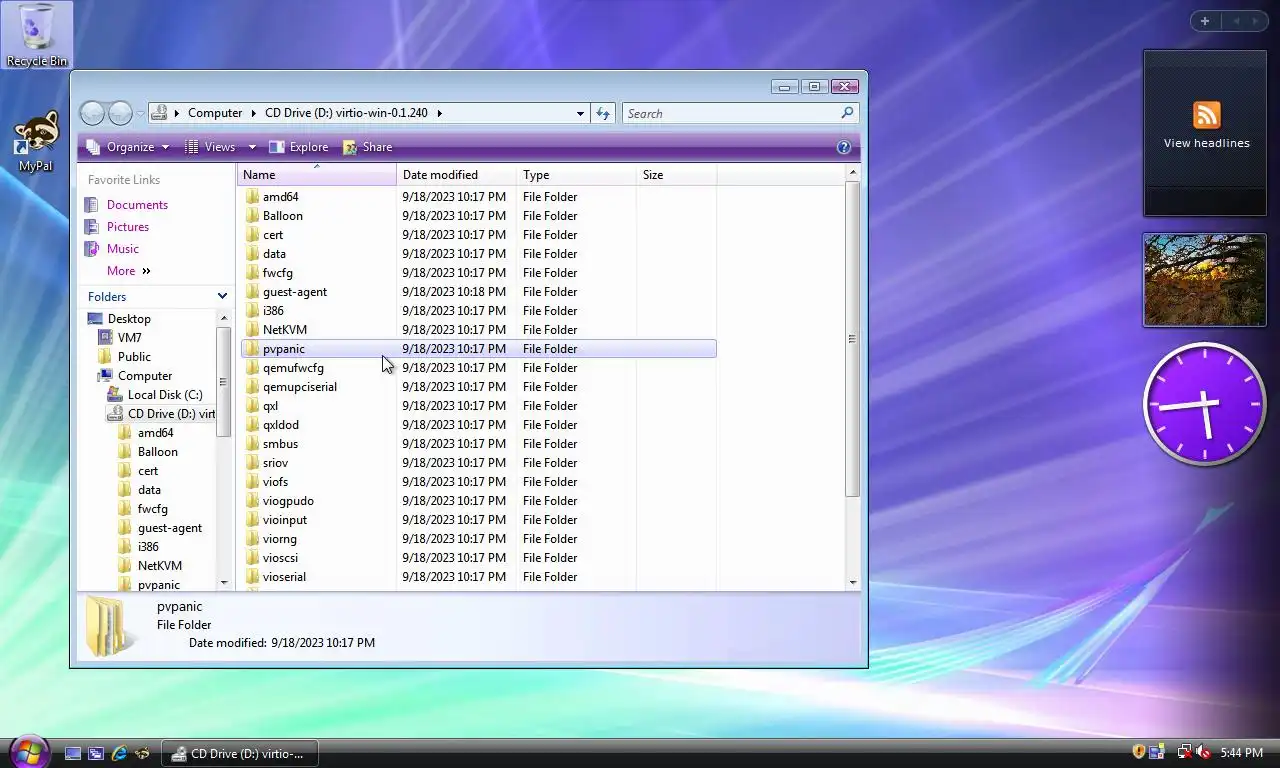The image size is (1280, 768).
Task: Click the Windows Start orb
Action: tap(28, 752)
